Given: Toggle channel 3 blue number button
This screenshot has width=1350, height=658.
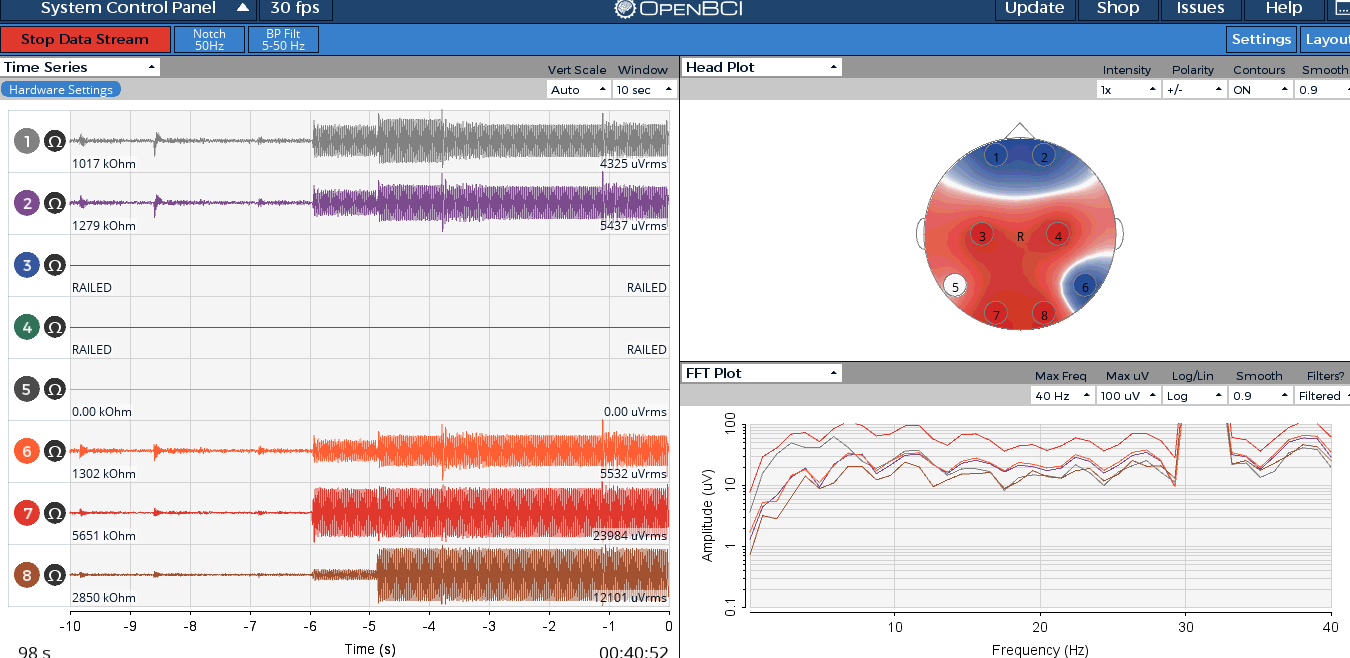Looking at the screenshot, I should tap(27, 265).
